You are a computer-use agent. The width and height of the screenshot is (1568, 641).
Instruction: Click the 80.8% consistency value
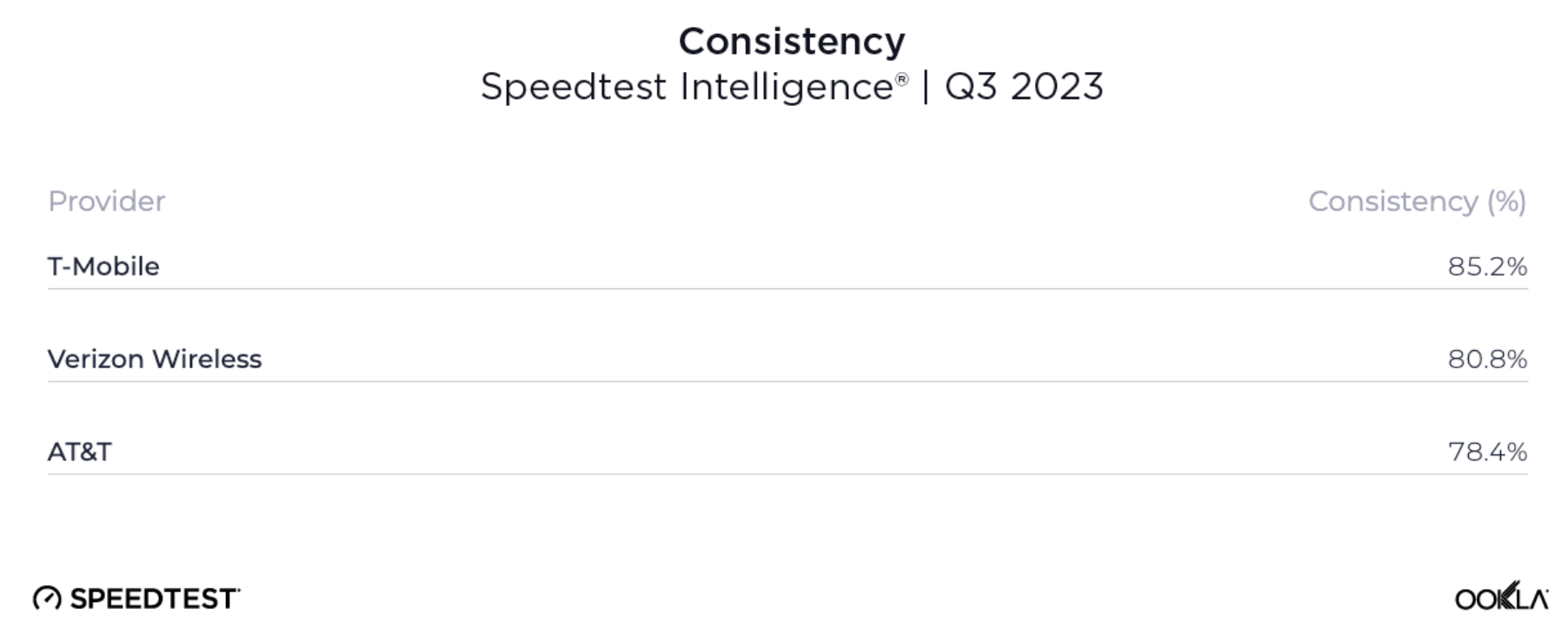point(1487,359)
